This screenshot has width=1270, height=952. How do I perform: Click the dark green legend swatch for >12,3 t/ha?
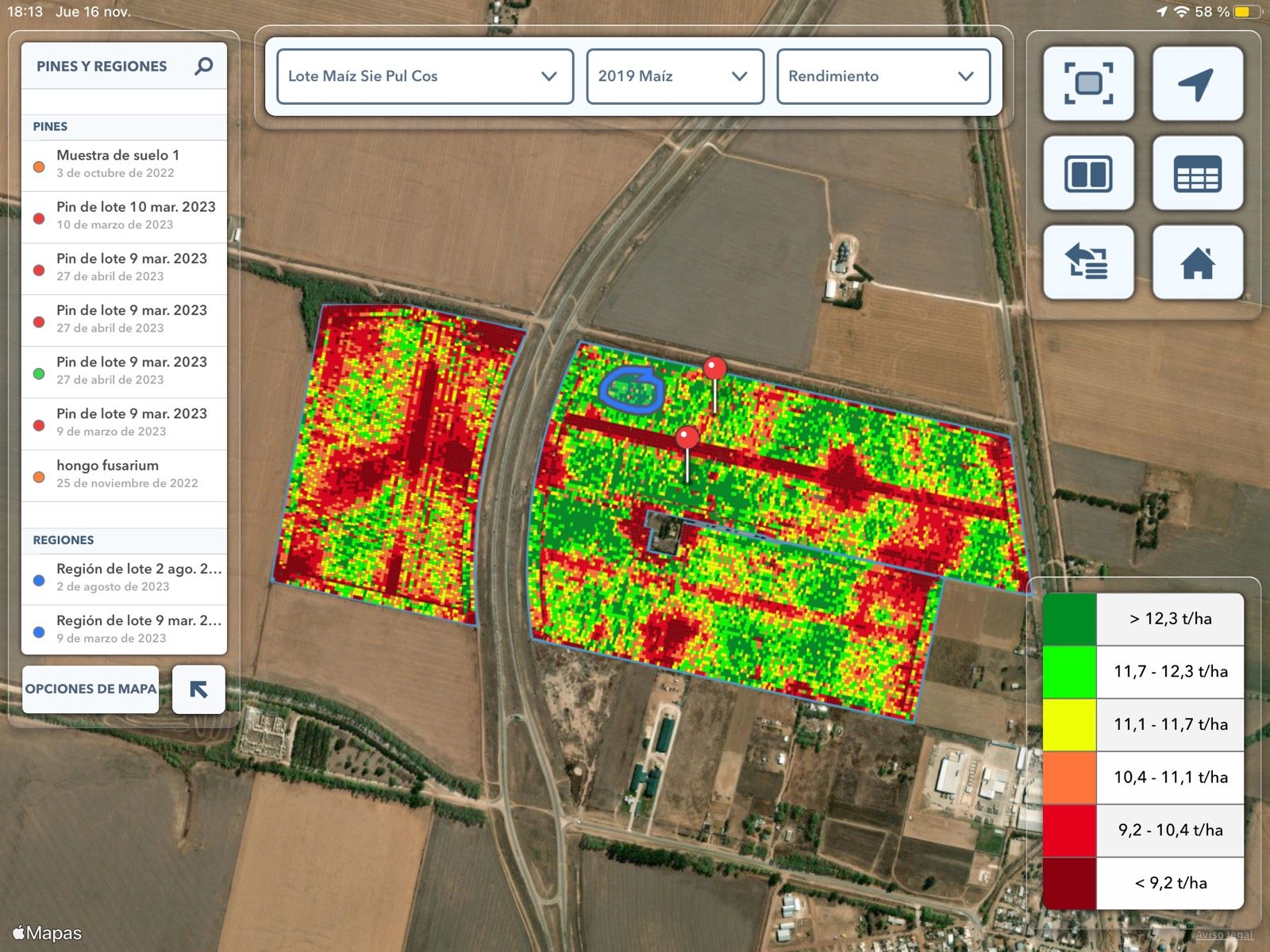click(1068, 618)
